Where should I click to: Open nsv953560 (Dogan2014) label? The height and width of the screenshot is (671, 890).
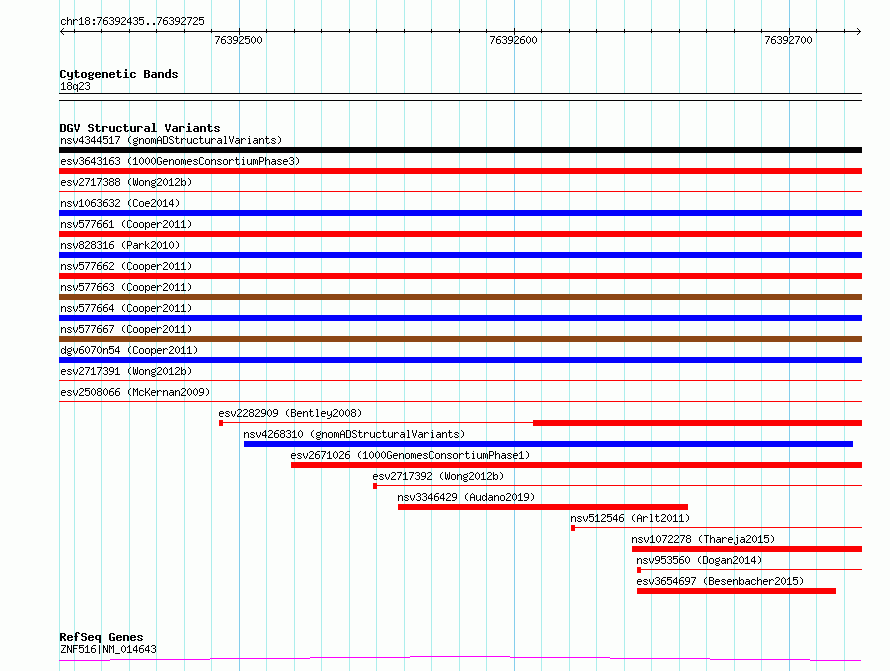(x=699, y=560)
